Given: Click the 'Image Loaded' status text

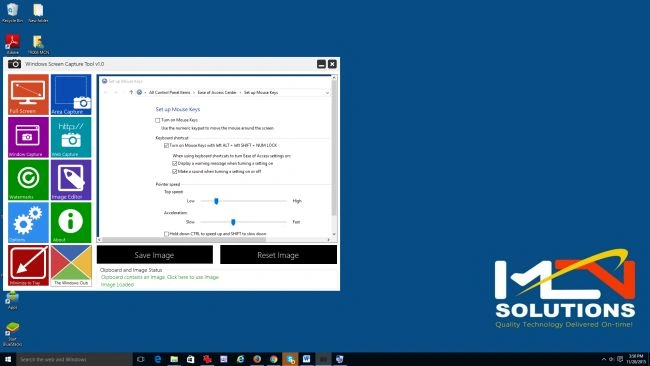Looking at the screenshot, I should point(117,285).
